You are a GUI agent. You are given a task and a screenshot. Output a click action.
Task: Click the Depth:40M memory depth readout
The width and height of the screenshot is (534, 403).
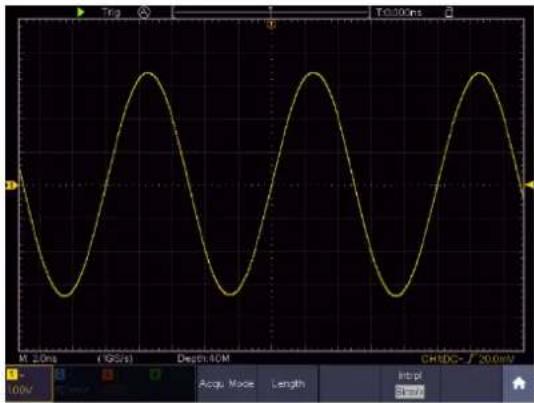click(203, 358)
